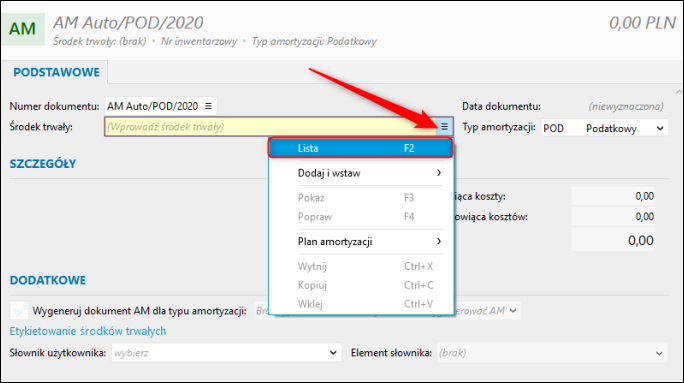Click the DODATKOWE section header
This screenshot has height=383, width=684.
pos(48,280)
